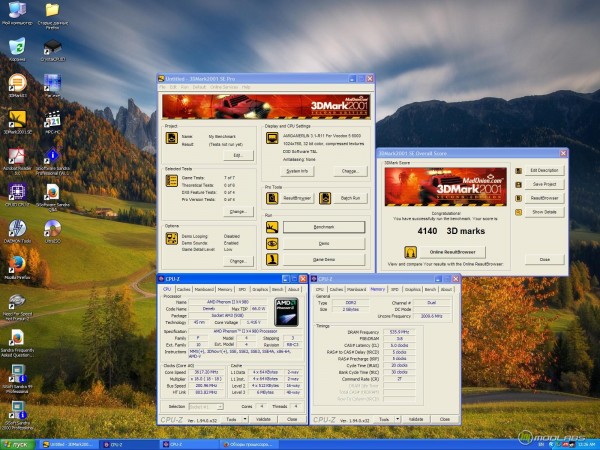600x450 pixels.
Task: Switch to the About tab in the CPU-Z Memory window
Action: (447, 289)
